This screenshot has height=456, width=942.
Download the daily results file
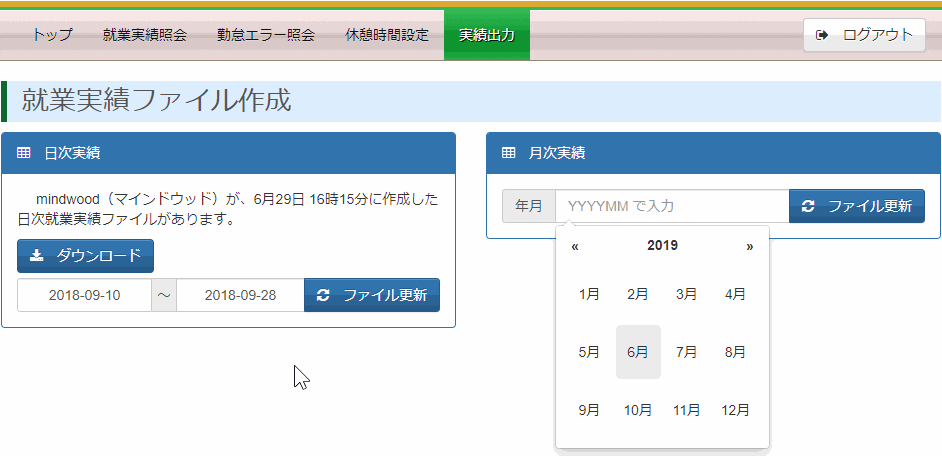pyautogui.click(x=85, y=256)
